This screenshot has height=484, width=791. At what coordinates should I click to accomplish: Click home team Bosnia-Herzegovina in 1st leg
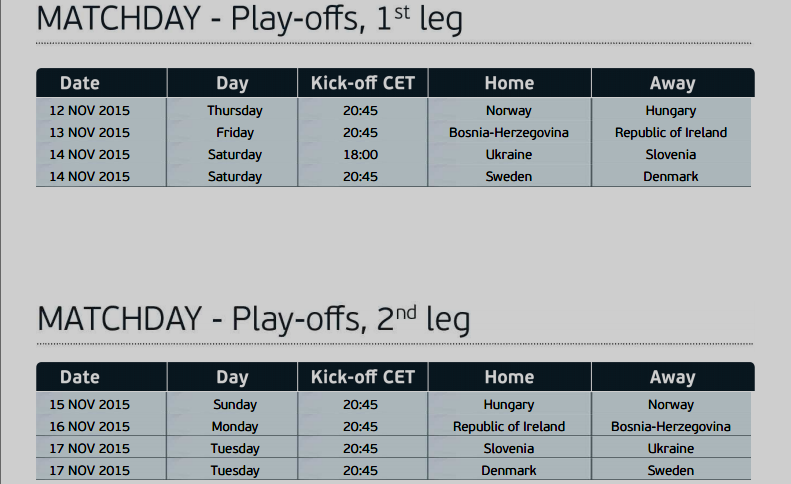click(x=509, y=133)
